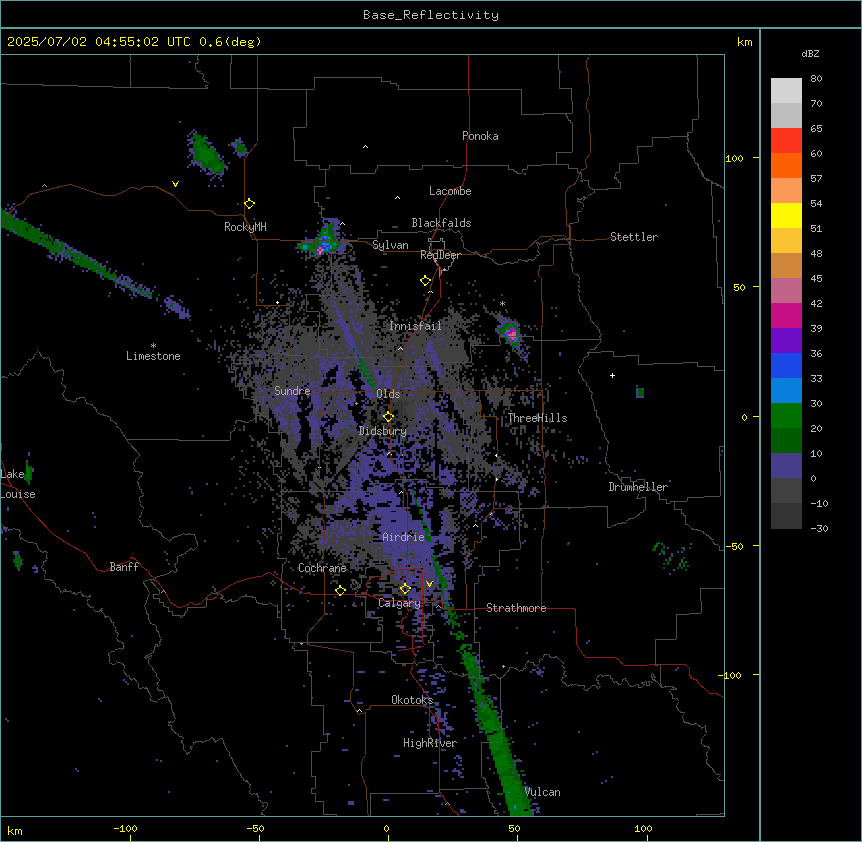The width and height of the screenshot is (862, 842).
Task: Click the asterisk marker above Limestone
Action: click(x=153, y=345)
